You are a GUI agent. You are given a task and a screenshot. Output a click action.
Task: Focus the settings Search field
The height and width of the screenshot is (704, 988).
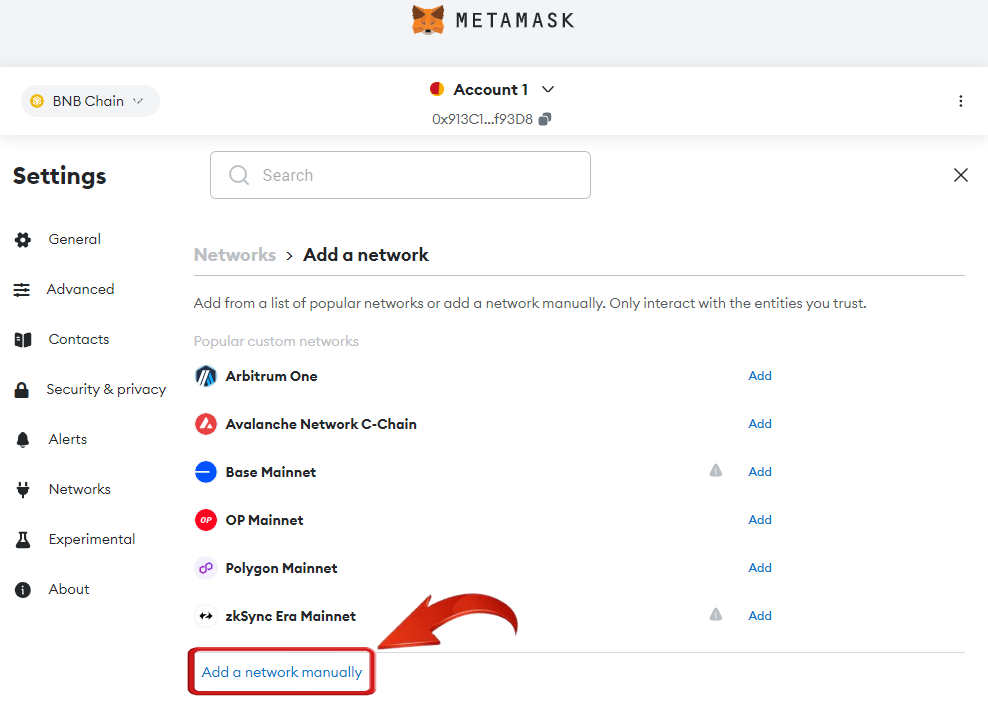pos(400,175)
